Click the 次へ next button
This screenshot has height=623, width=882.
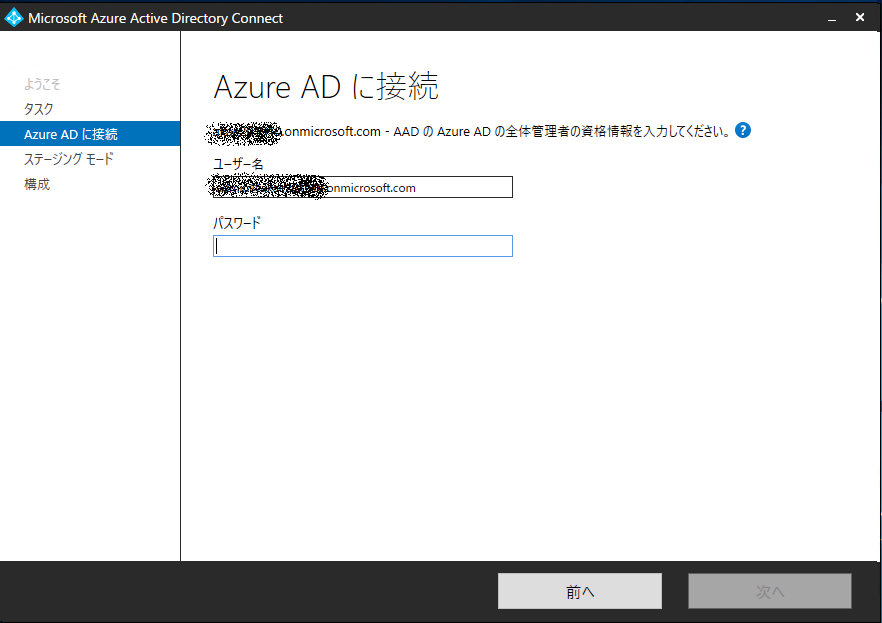[770, 591]
